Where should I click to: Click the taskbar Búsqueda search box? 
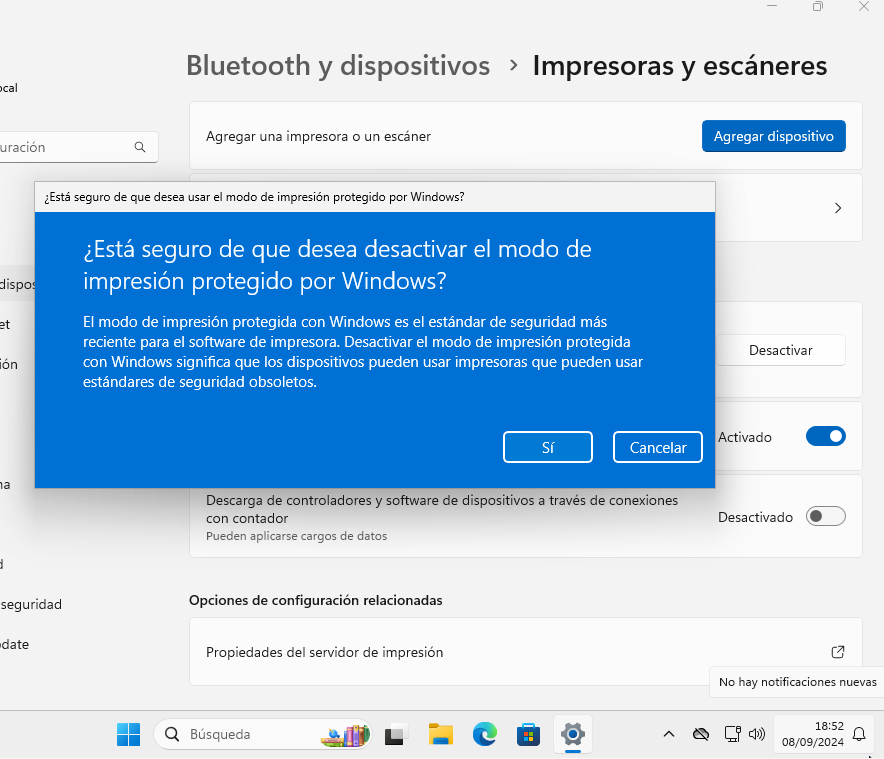[x=263, y=734]
